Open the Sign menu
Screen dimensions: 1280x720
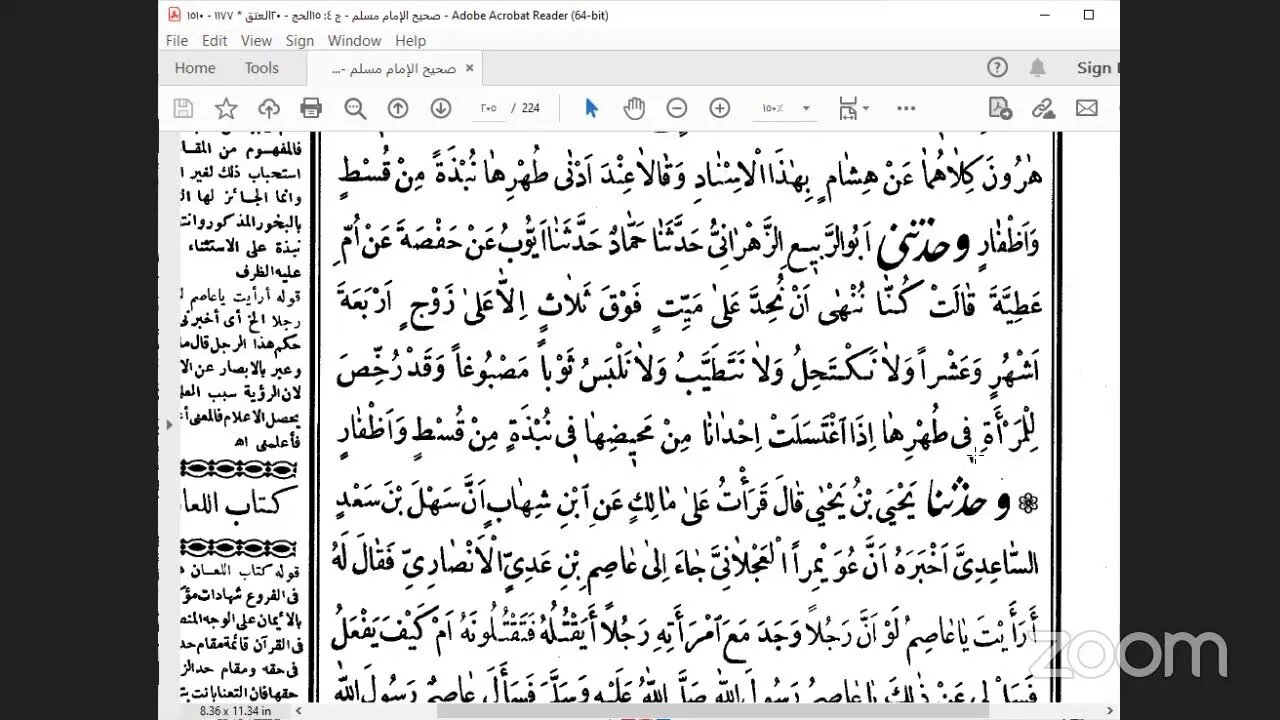coord(300,41)
